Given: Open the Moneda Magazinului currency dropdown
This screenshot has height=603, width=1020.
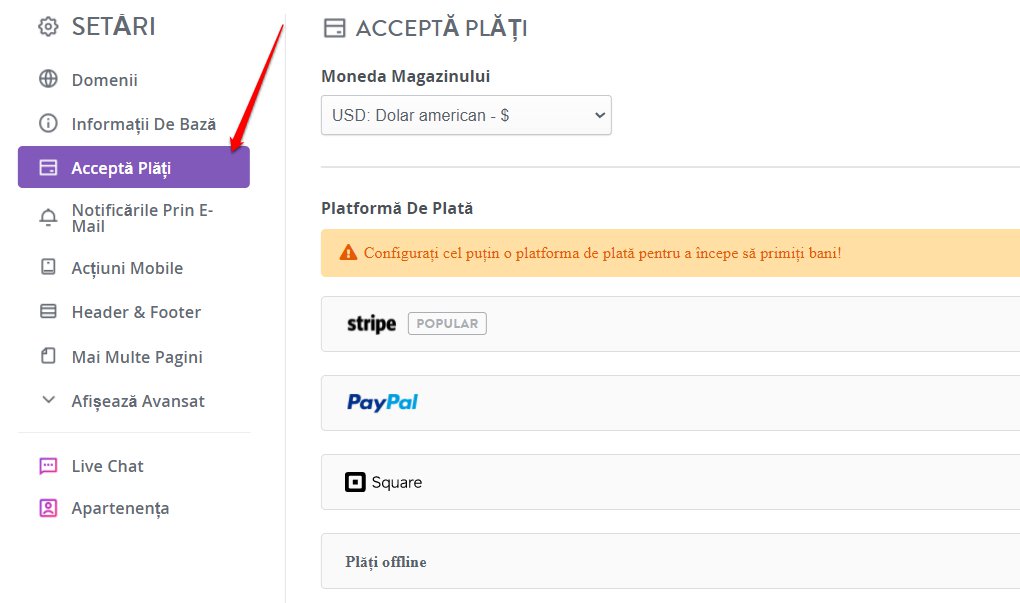Looking at the screenshot, I should coord(466,115).
